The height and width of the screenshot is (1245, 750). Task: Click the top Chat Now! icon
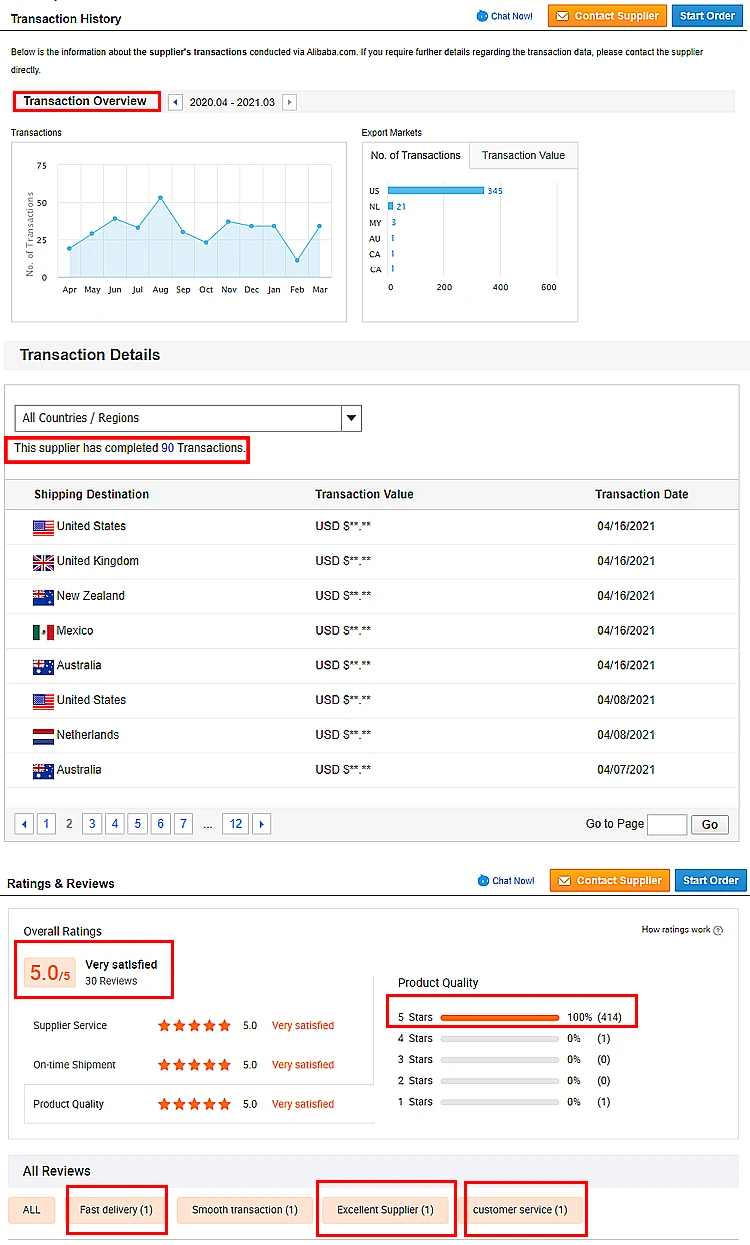click(483, 16)
